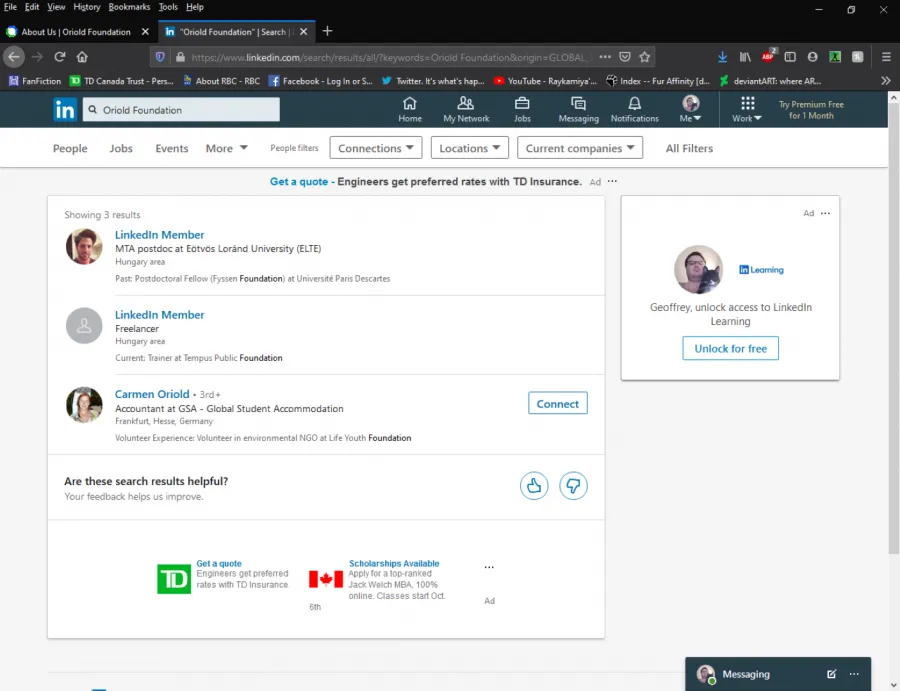900x691 pixels.
Task: Expand the Connections filter dropdown
Action: click(376, 148)
